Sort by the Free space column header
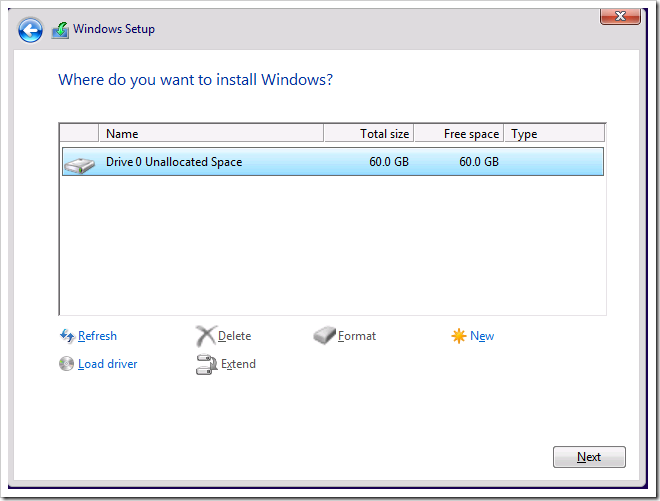This screenshot has height=501, width=660. tap(458, 134)
